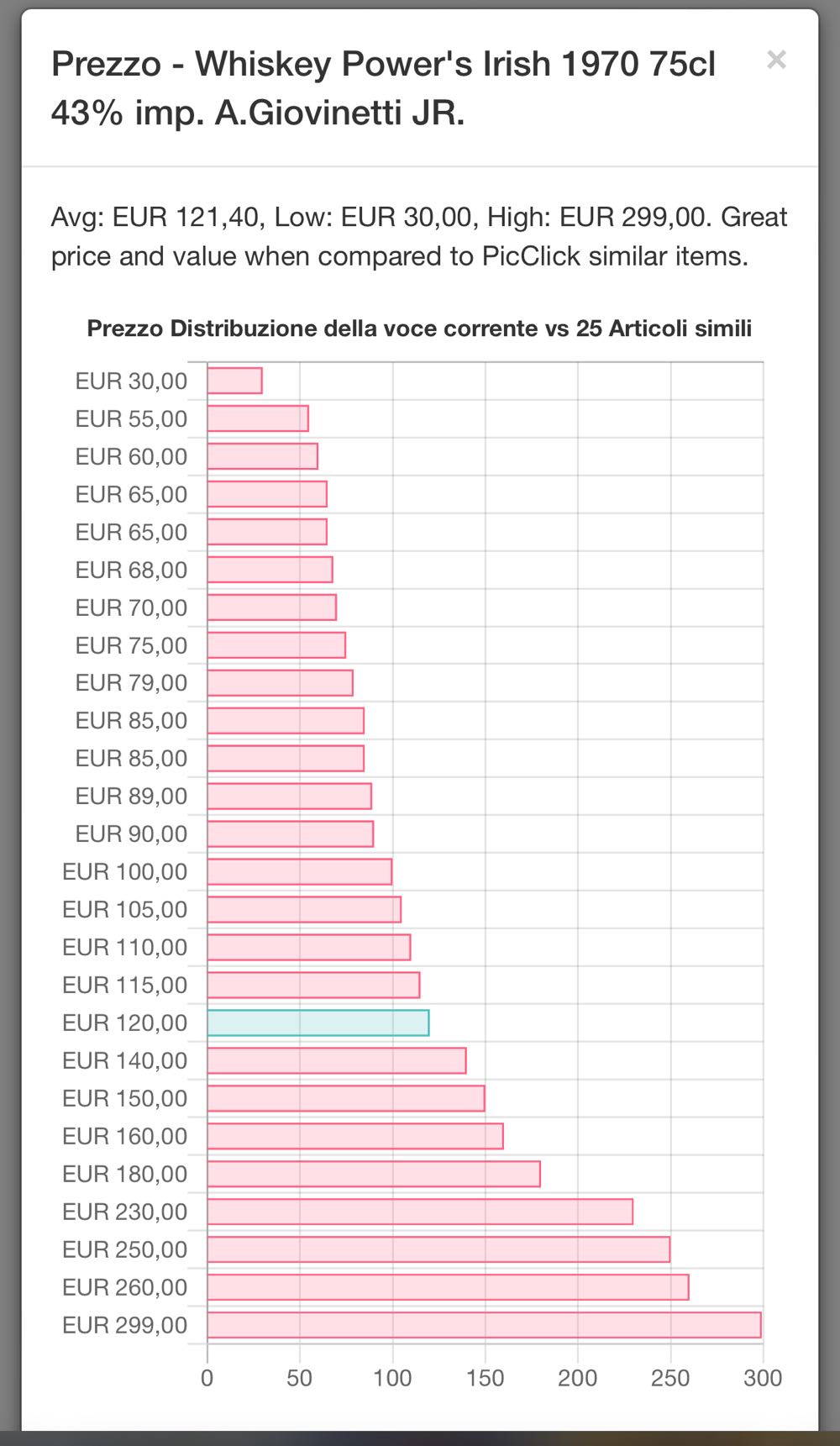The width and height of the screenshot is (840, 1446).
Task: Close the price popup with the X
Action: point(776,60)
